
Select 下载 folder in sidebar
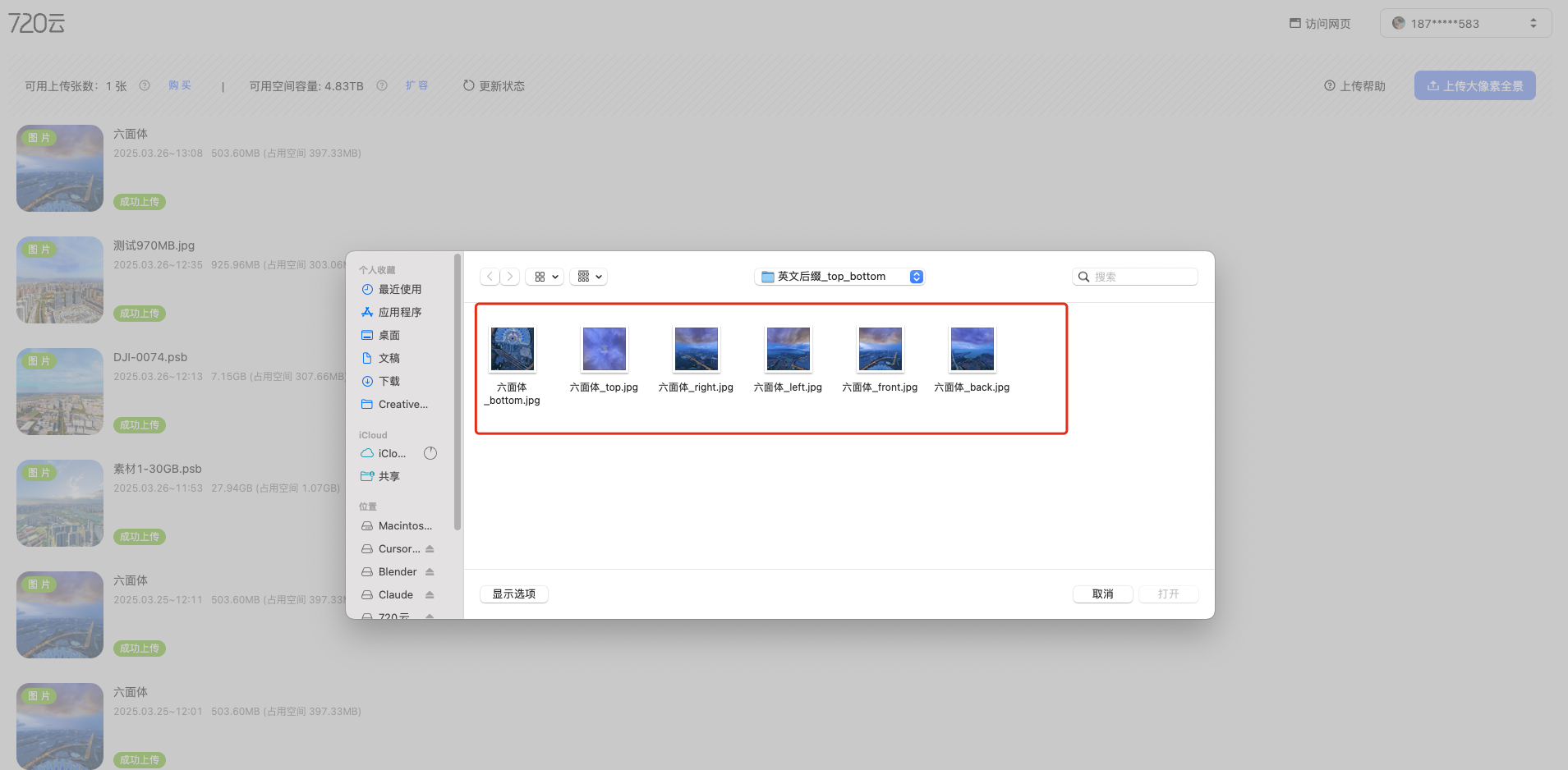[x=389, y=382]
